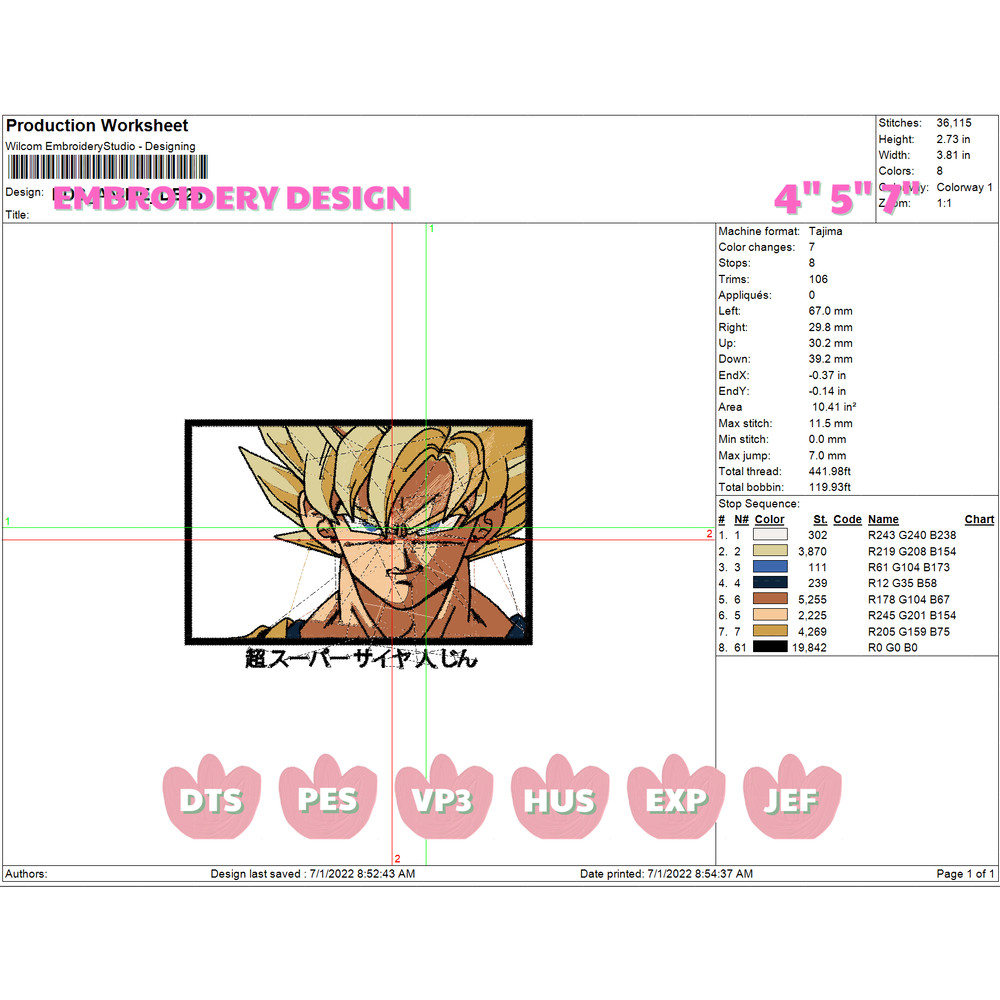
Task: Open the Chart column link
Action: point(979,519)
